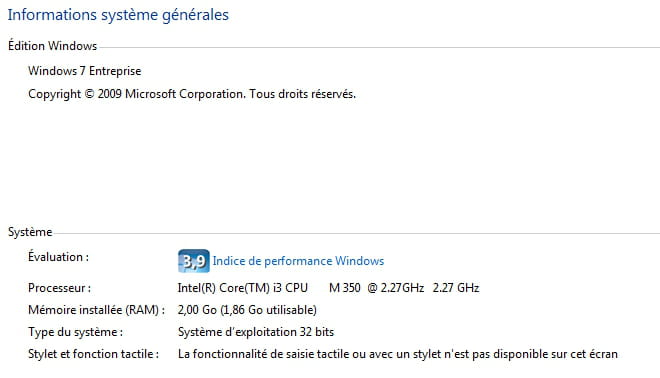The height and width of the screenshot is (378, 660).
Task: Click the M 350 processor model text
Action: [345, 288]
